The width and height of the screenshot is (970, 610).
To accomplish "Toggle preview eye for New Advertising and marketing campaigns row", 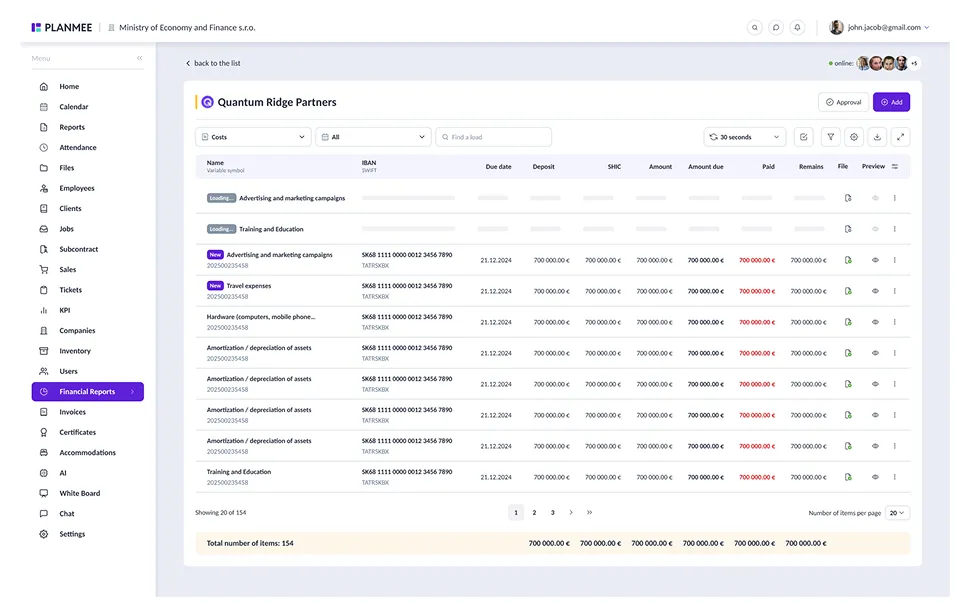I will 875,260.
